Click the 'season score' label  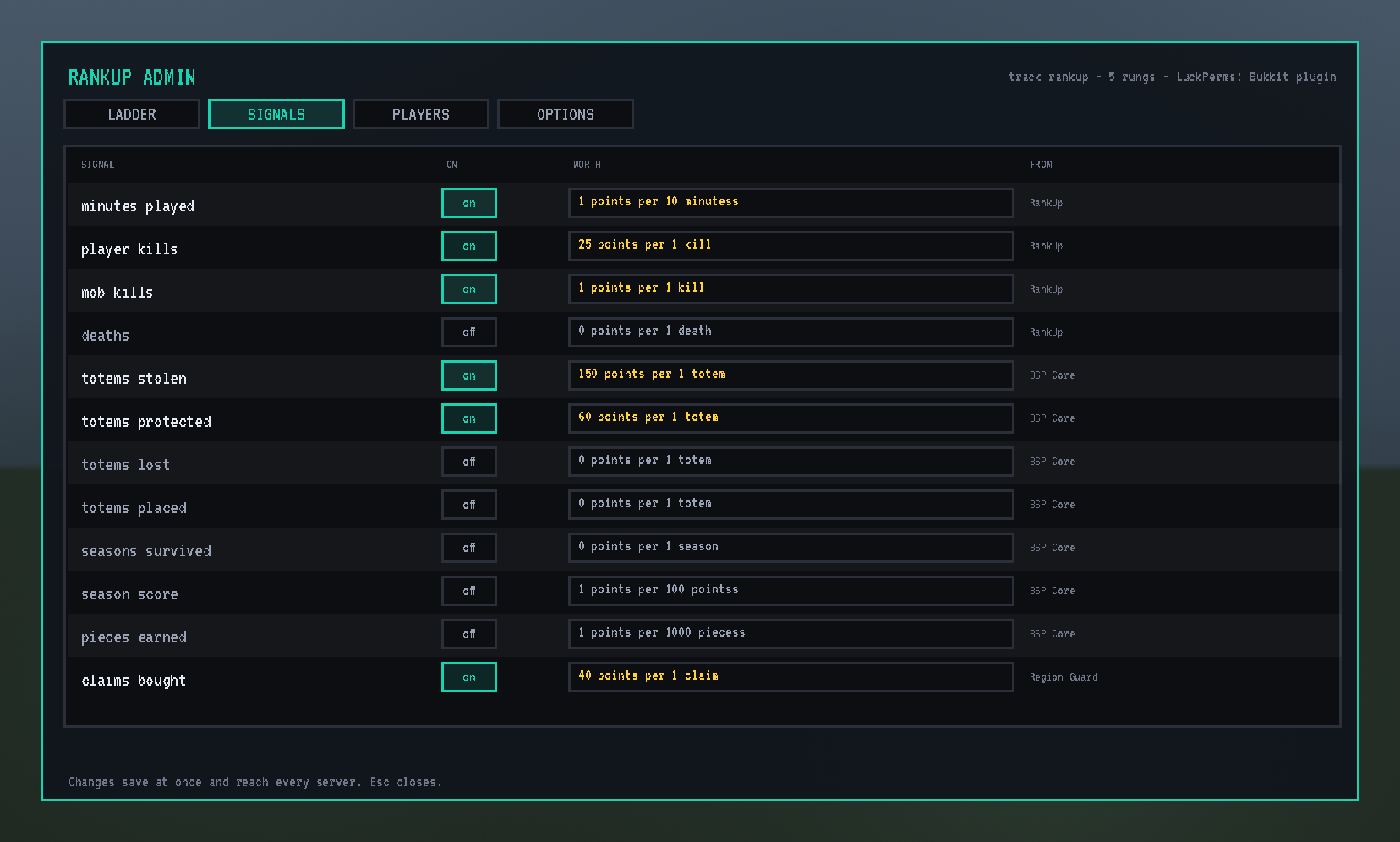tap(129, 594)
